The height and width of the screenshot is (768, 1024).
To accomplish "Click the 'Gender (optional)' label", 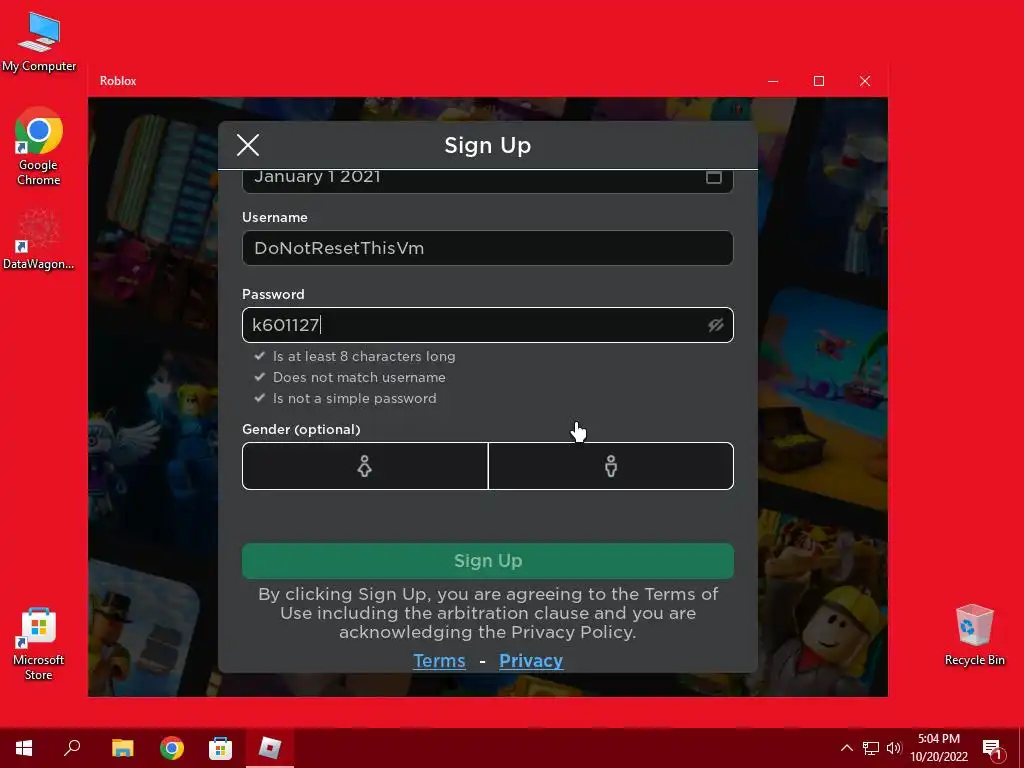I will 301,429.
